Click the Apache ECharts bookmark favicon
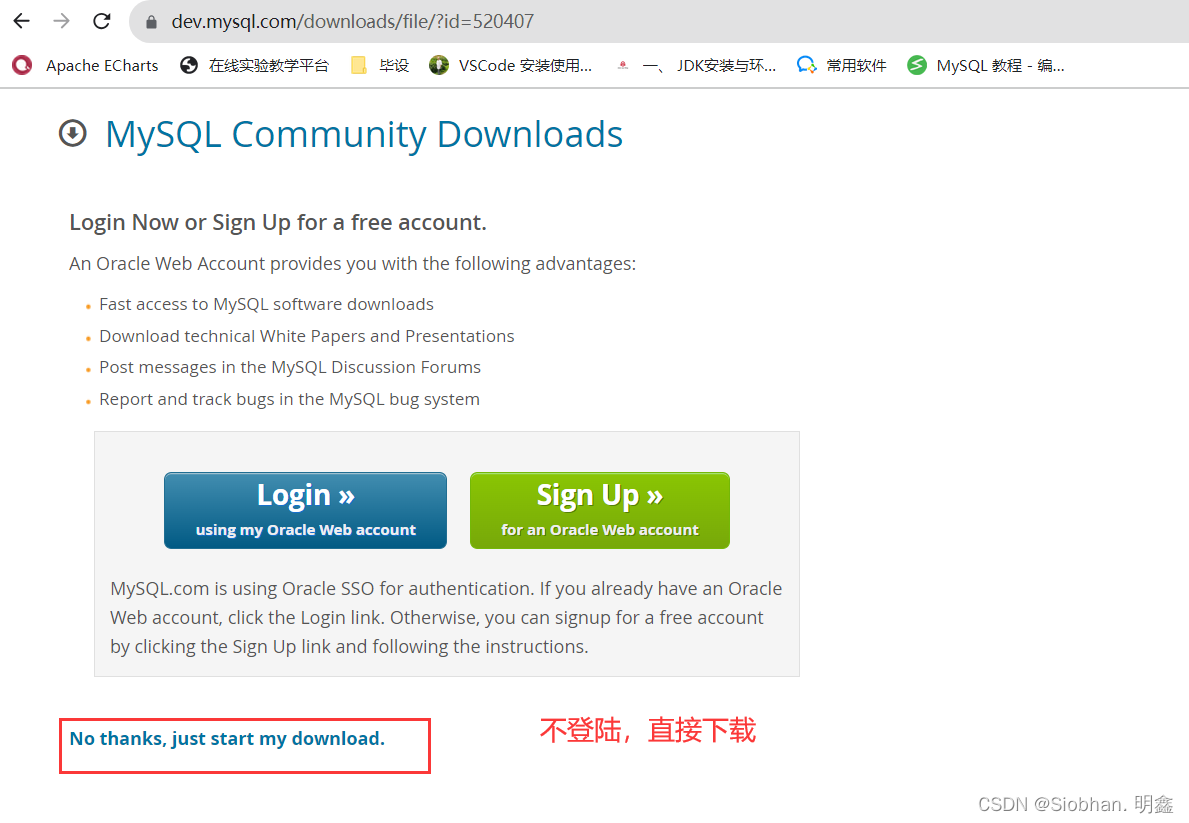The width and height of the screenshot is (1189, 823). [22, 65]
